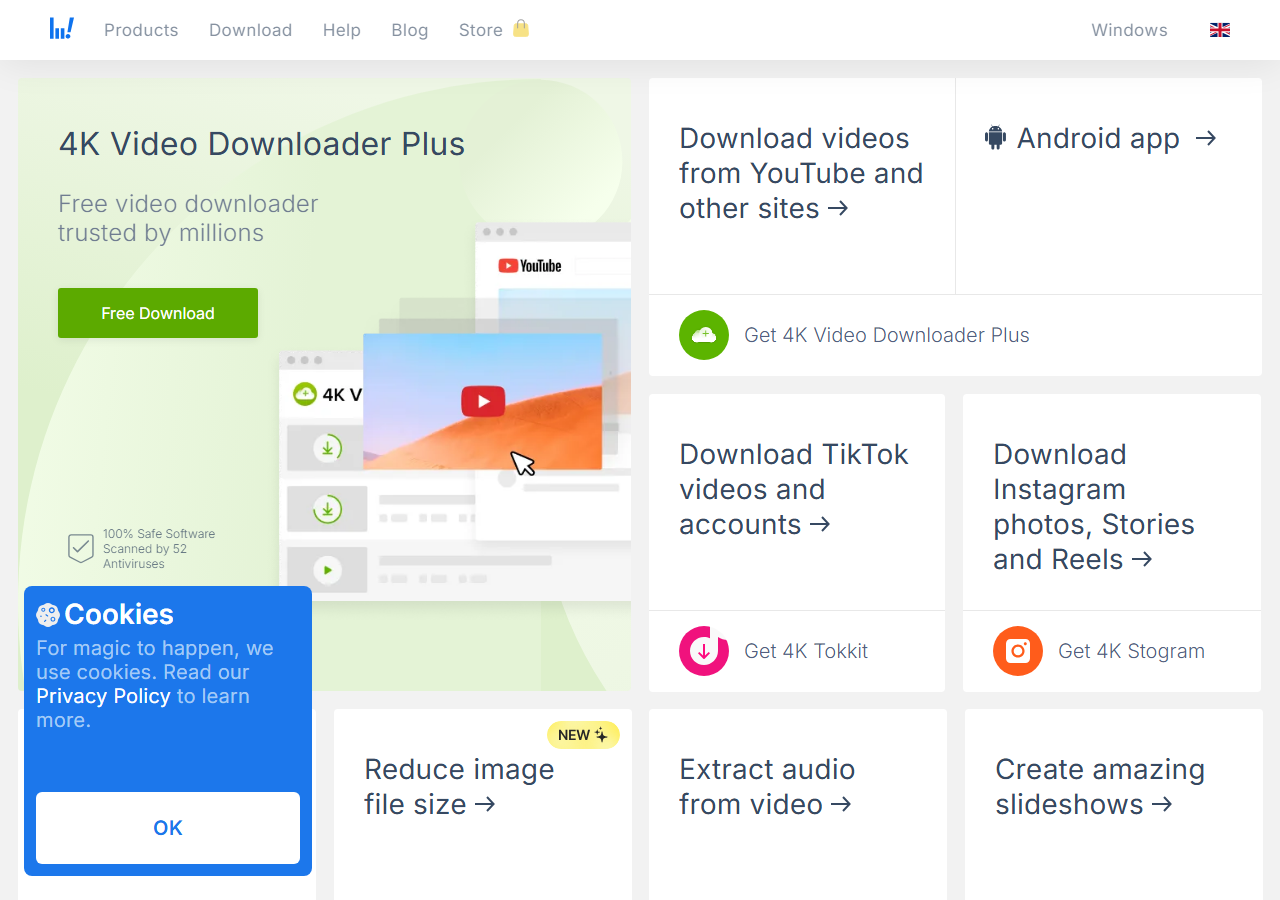The image size is (1280, 900).
Task: Accept cookies with the OK button
Action: coord(168,828)
